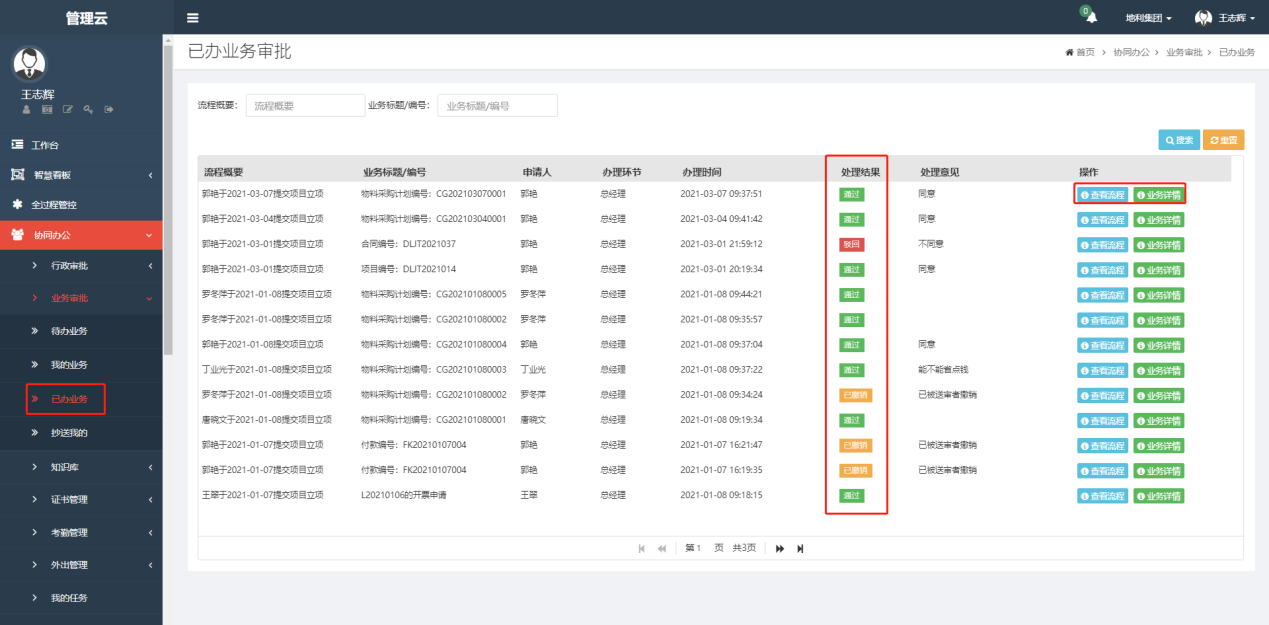
Task: Collapse the 业务审批 submenu
Action: coord(81,298)
